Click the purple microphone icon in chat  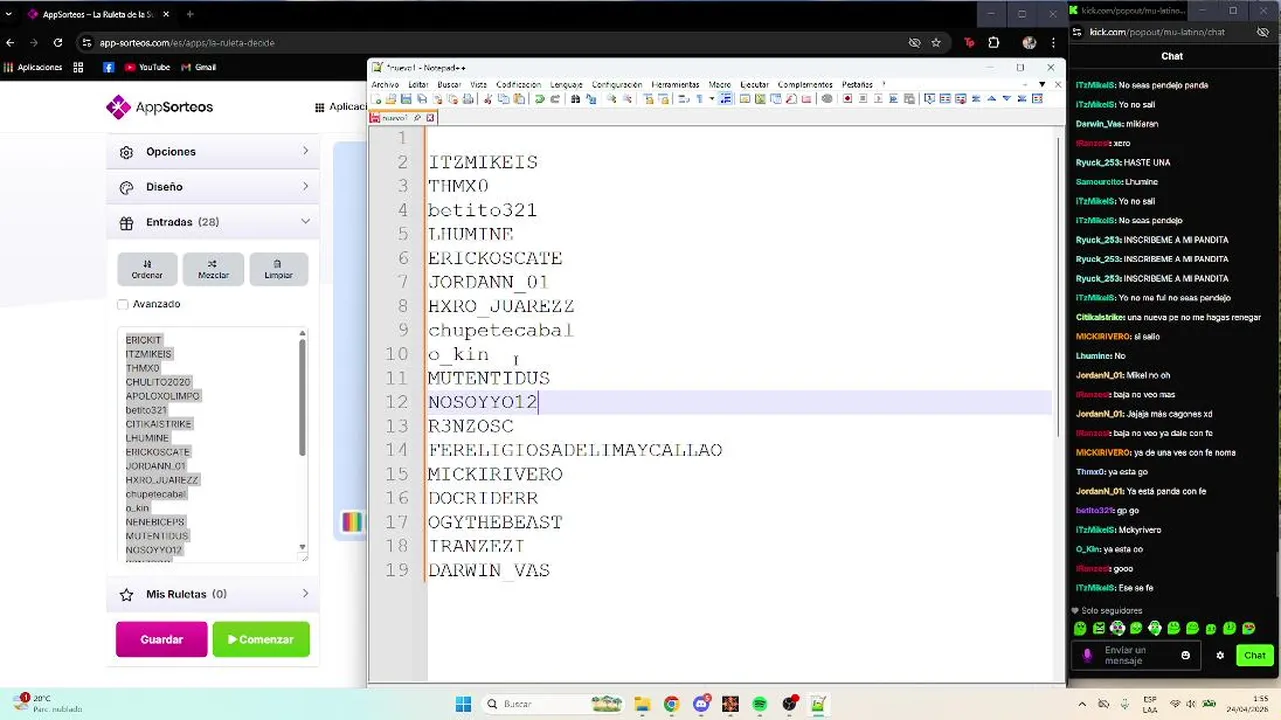click(x=1088, y=656)
